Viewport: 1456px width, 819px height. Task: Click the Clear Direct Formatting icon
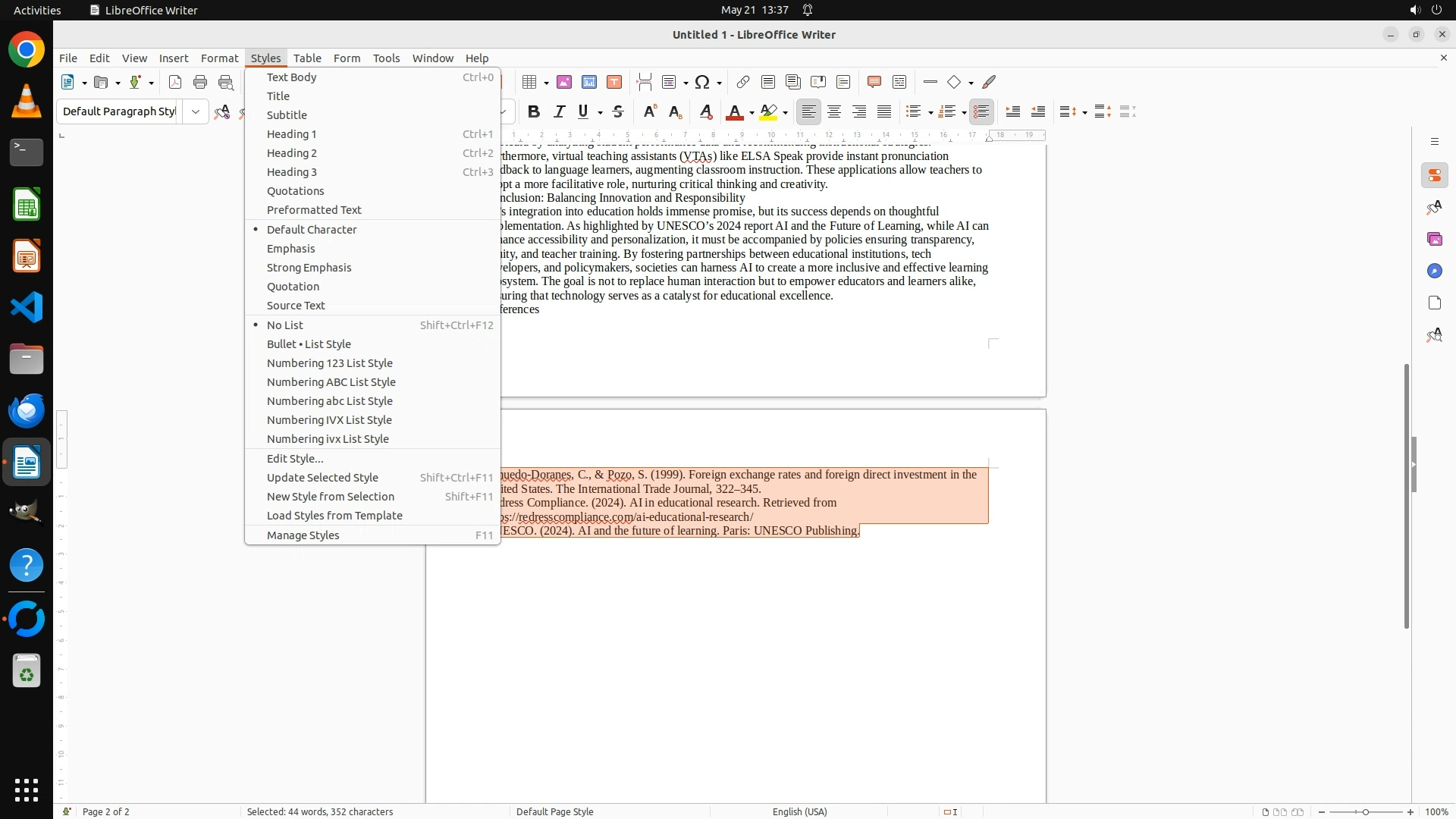[x=705, y=112]
